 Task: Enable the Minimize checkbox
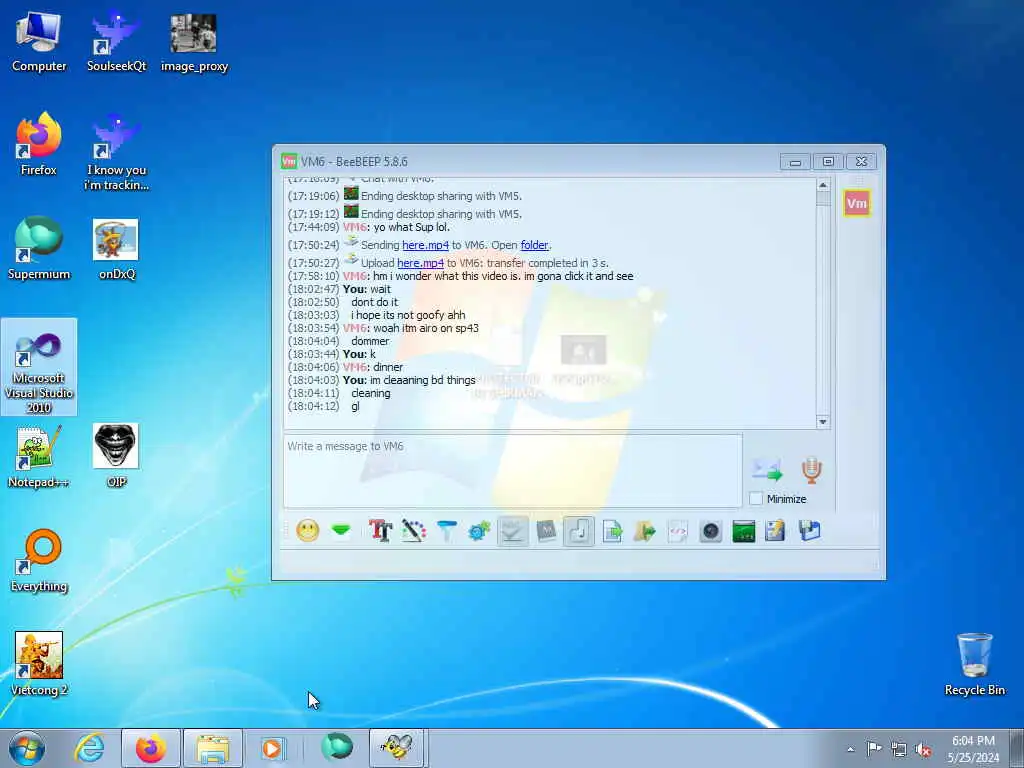tap(756, 499)
